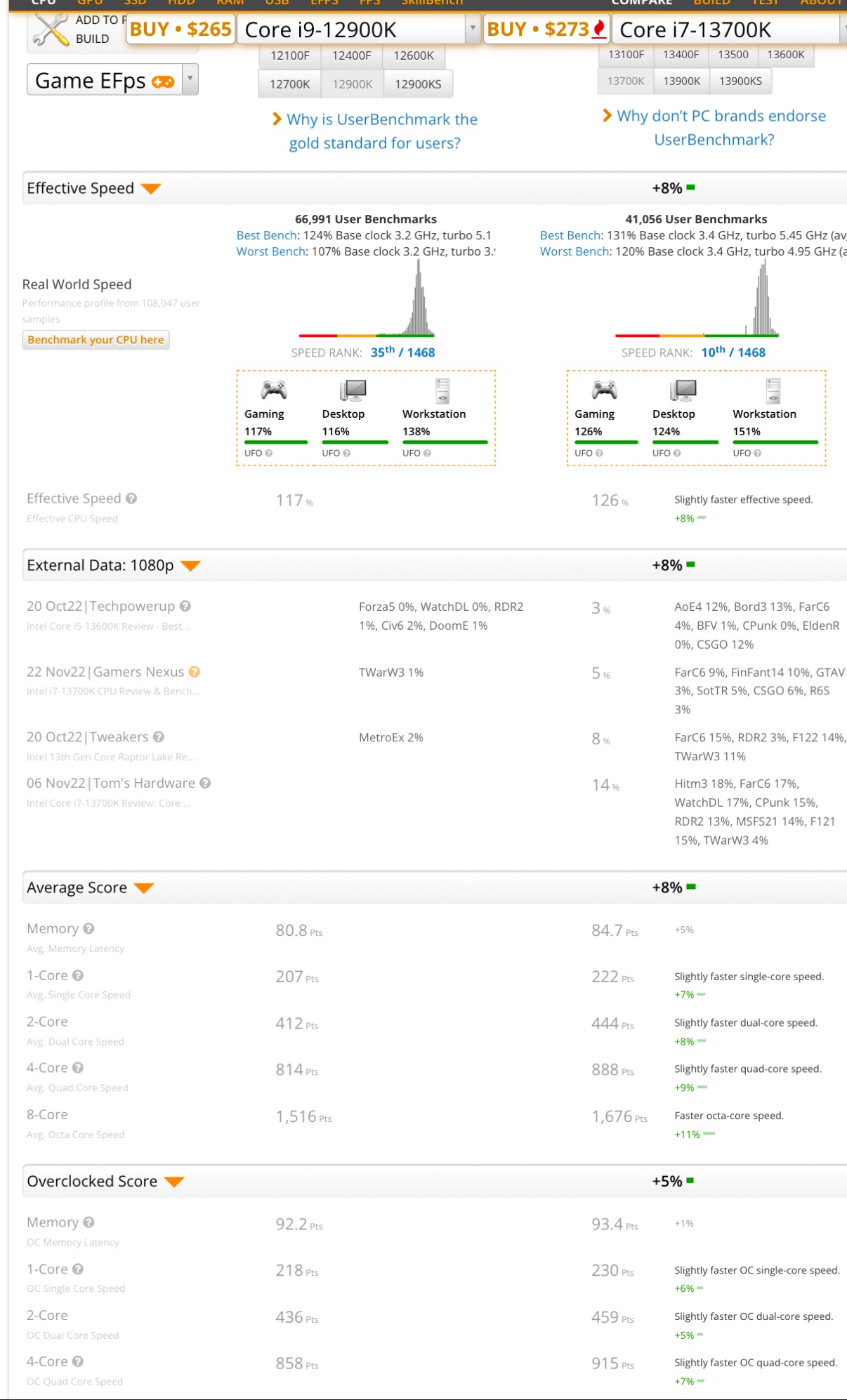The width and height of the screenshot is (847, 1400).
Task: Click 'Intel i7-13700K CPU Review & Bench...' text
Action: tap(113, 692)
